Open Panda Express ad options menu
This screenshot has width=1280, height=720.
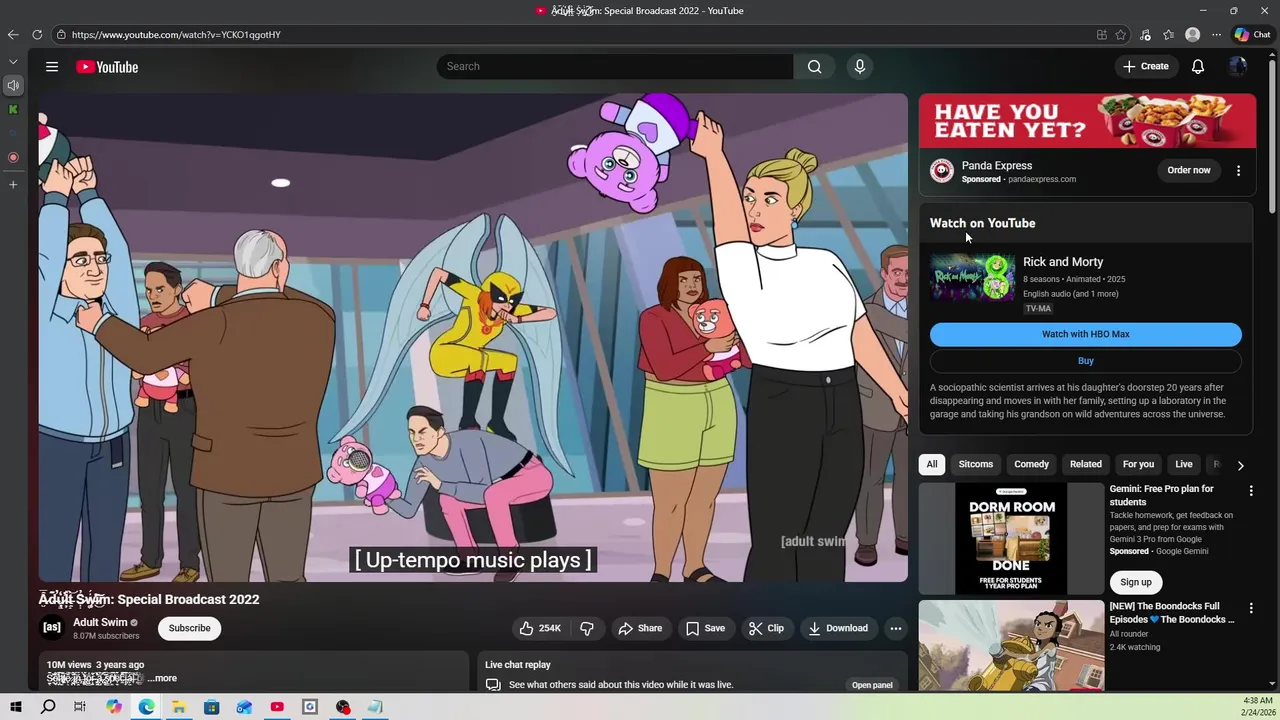[x=1238, y=170]
